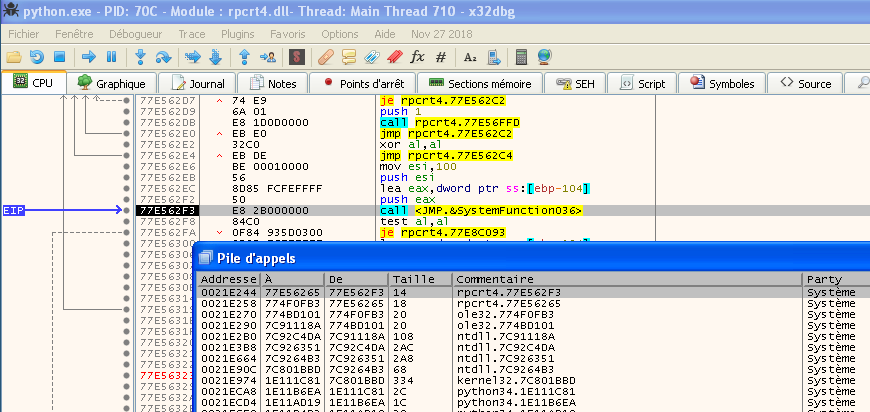The image size is (870, 412).
Task: Select the 'lea eax,dword ptr ss:[ebp-104]' line
Action: click(x=484, y=189)
